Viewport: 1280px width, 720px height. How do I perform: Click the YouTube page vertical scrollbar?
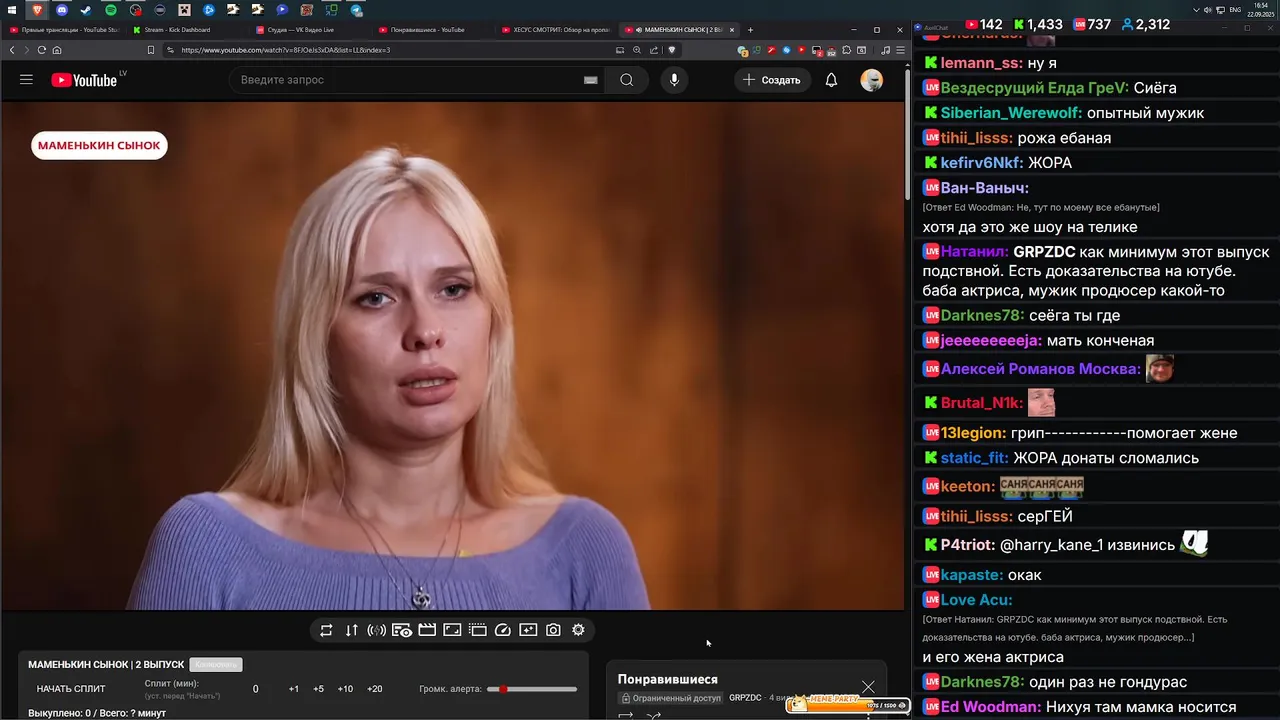908,135
